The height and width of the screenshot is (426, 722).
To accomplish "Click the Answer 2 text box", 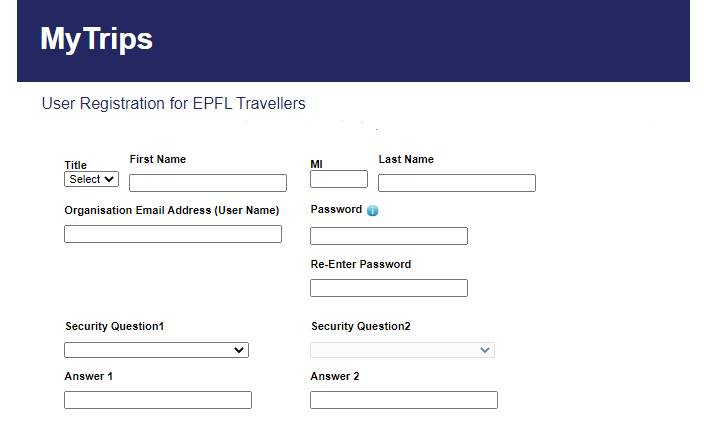I will (404, 400).
